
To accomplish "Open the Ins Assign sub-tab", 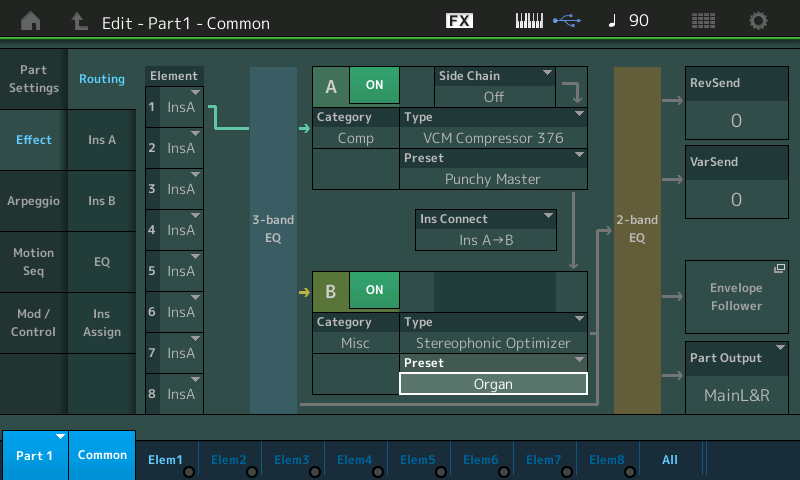I will [101, 322].
